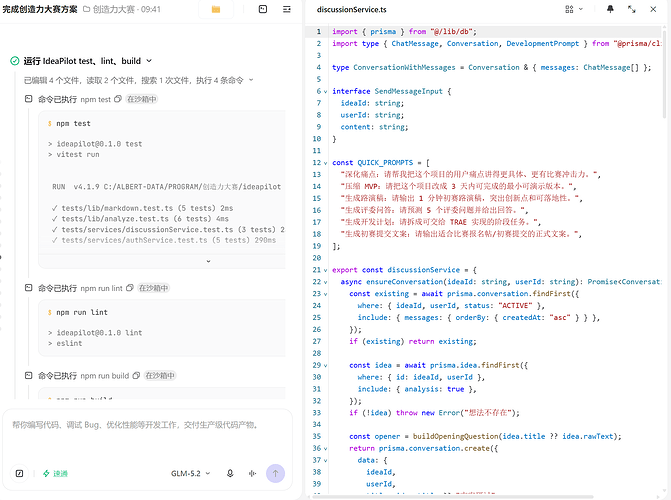
Task: Click the terminal icon beside 命令已执行 npm run build
Action: coord(28,375)
